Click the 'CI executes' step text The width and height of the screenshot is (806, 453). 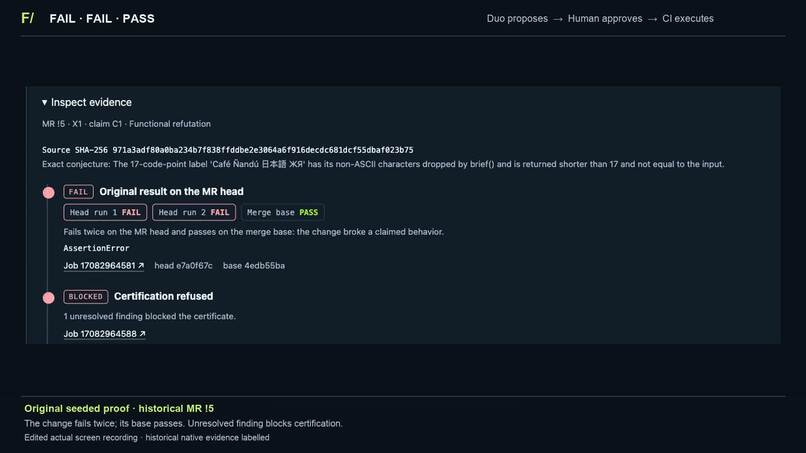pyautogui.click(x=688, y=19)
